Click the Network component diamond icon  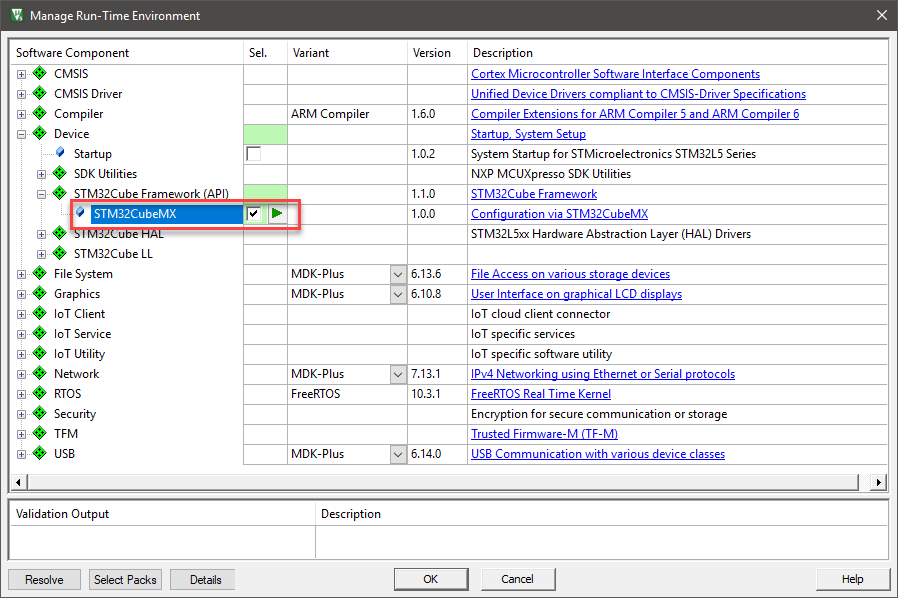[x=40, y=373]
